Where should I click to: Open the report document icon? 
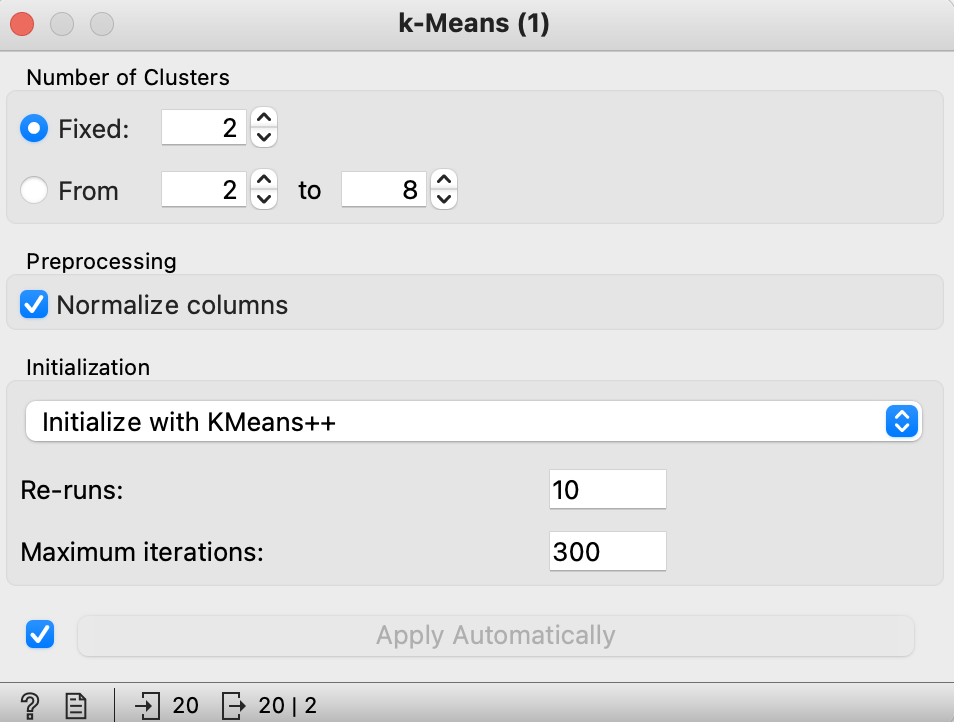click(x=76, y=706)
